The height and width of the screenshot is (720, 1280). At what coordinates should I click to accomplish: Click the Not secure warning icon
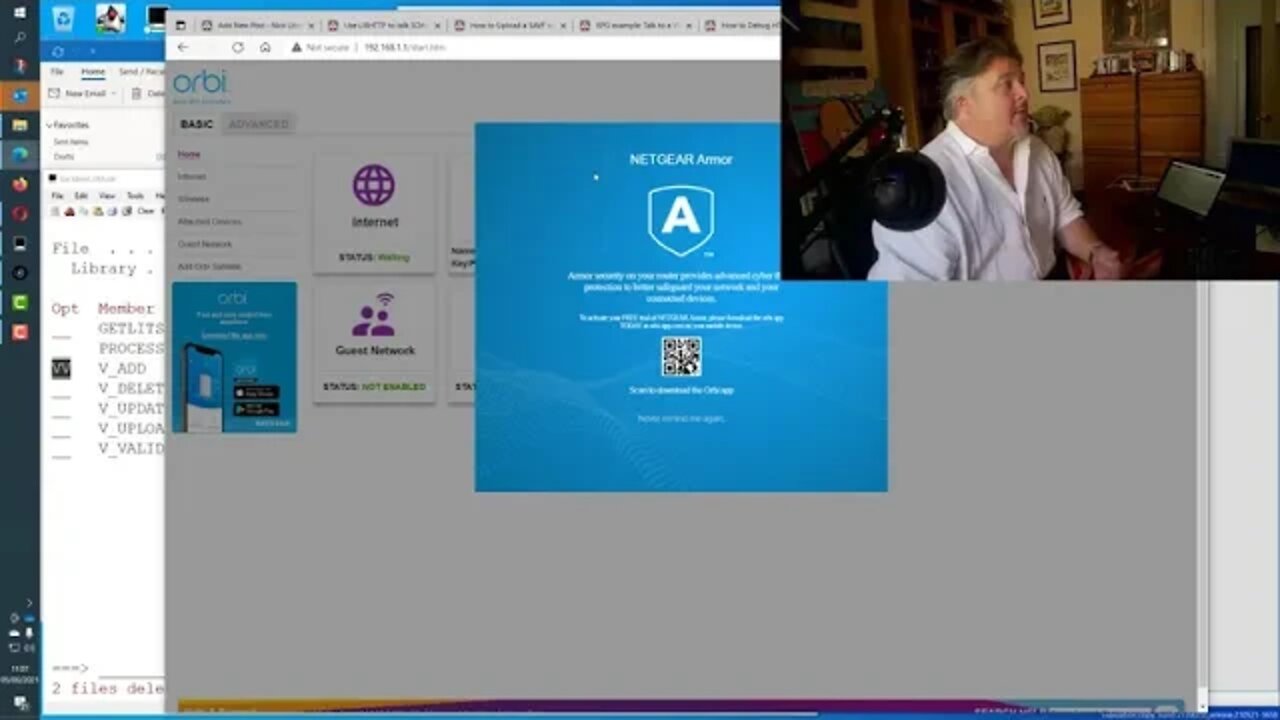pyautogui.click(x=297, y=47)
